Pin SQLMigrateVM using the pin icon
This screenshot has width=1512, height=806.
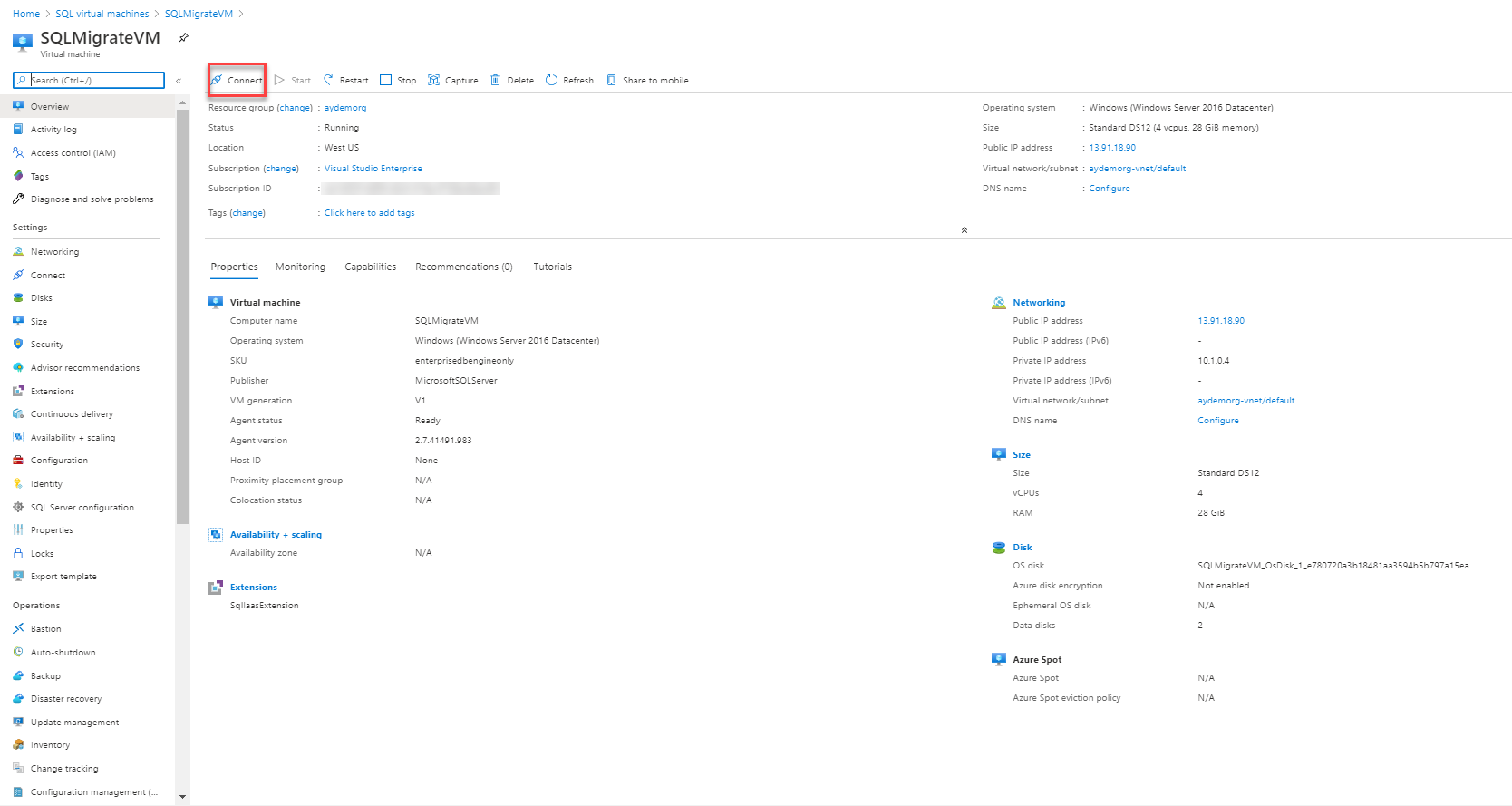183,38
